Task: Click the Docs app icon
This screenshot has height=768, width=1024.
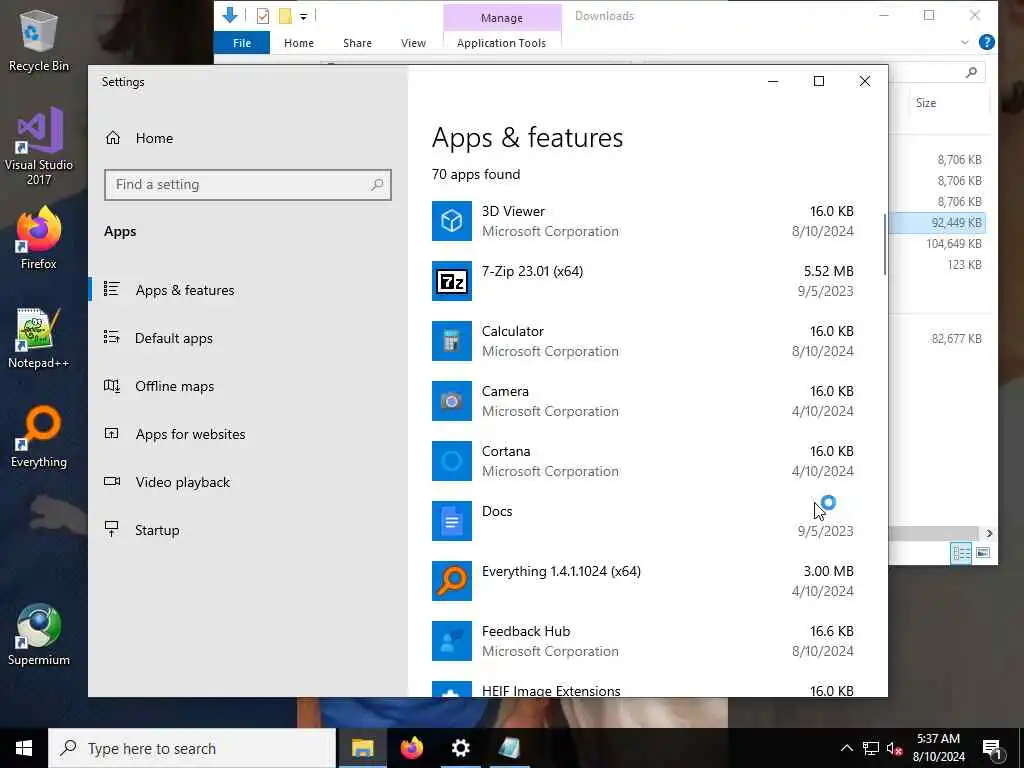Action: (451, 522)
